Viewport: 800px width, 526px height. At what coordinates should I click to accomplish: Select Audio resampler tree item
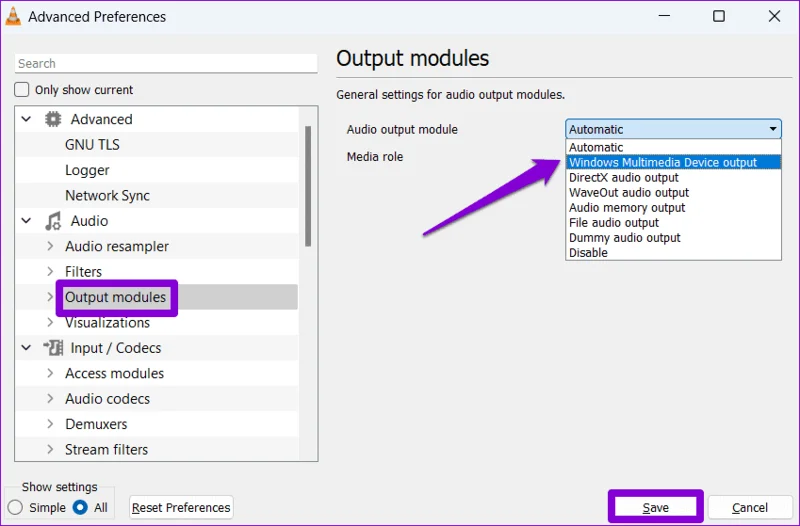tap(117, 246)
